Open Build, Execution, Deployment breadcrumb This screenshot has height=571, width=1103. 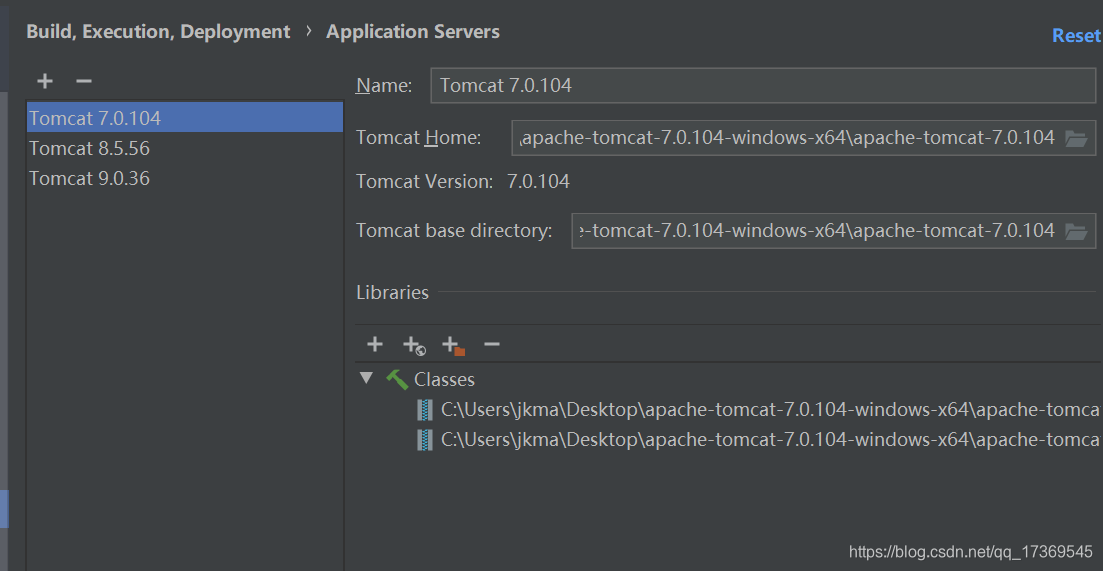pos(158,32)
